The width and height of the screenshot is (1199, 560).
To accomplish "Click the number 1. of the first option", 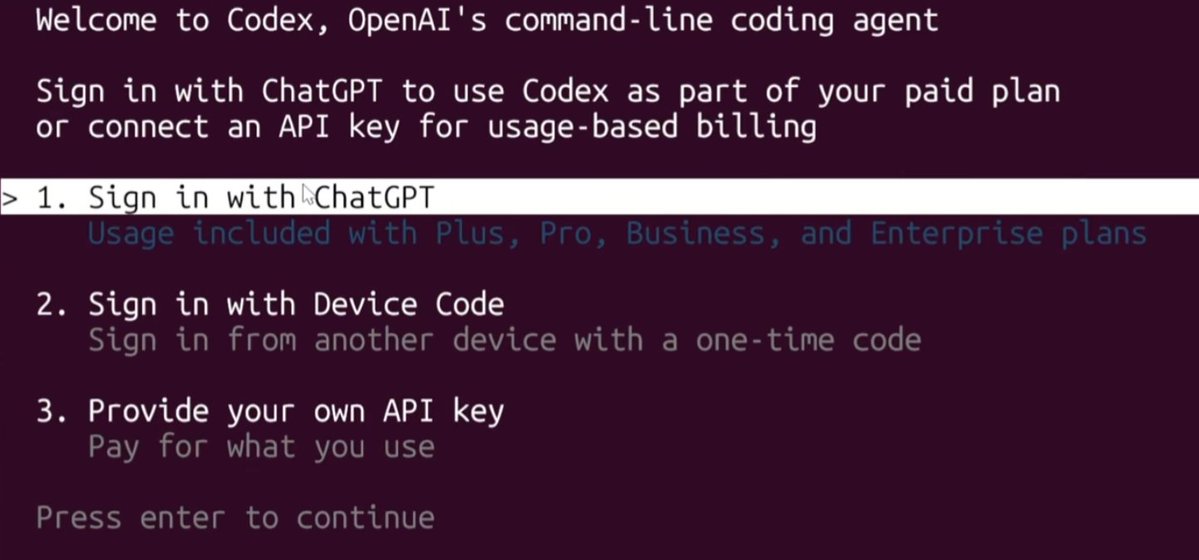I will coord(53,198).
